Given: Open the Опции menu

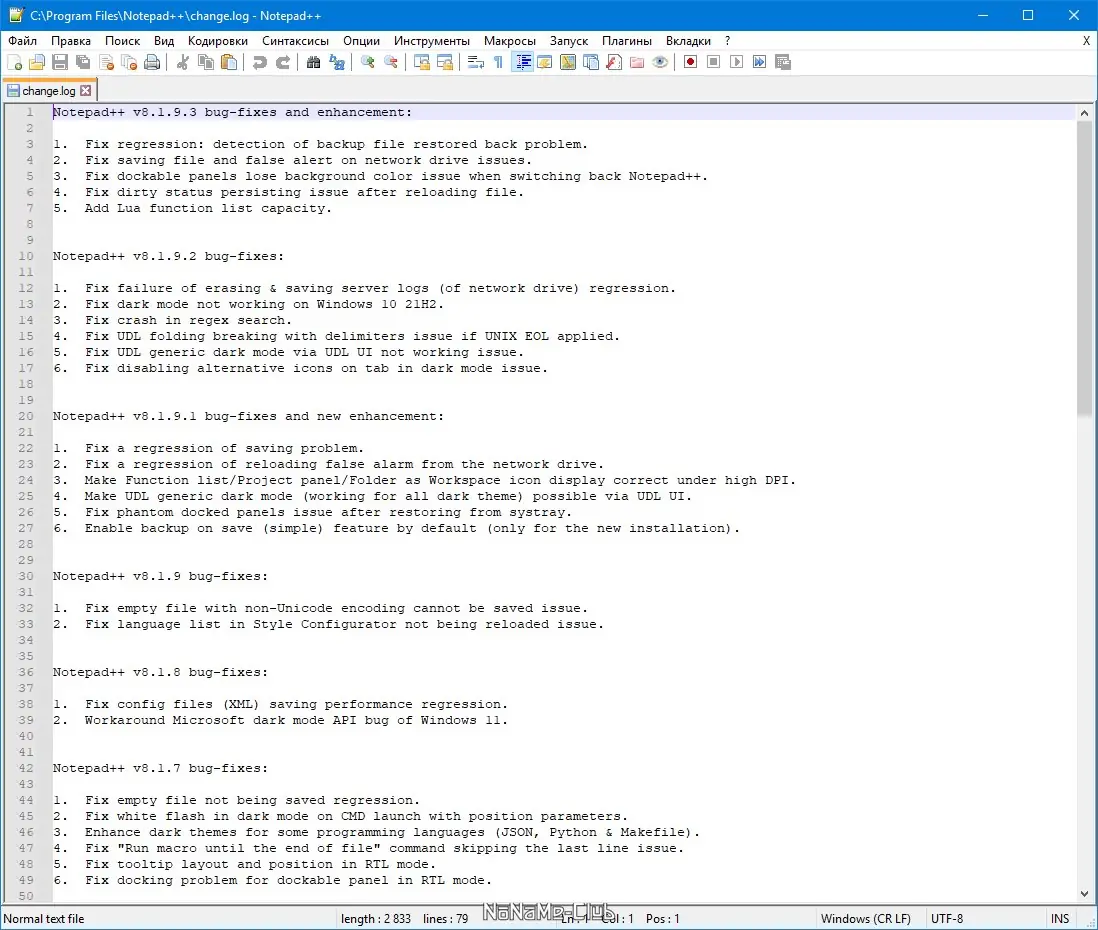Looking at the screenshot, I should point(361,41).
